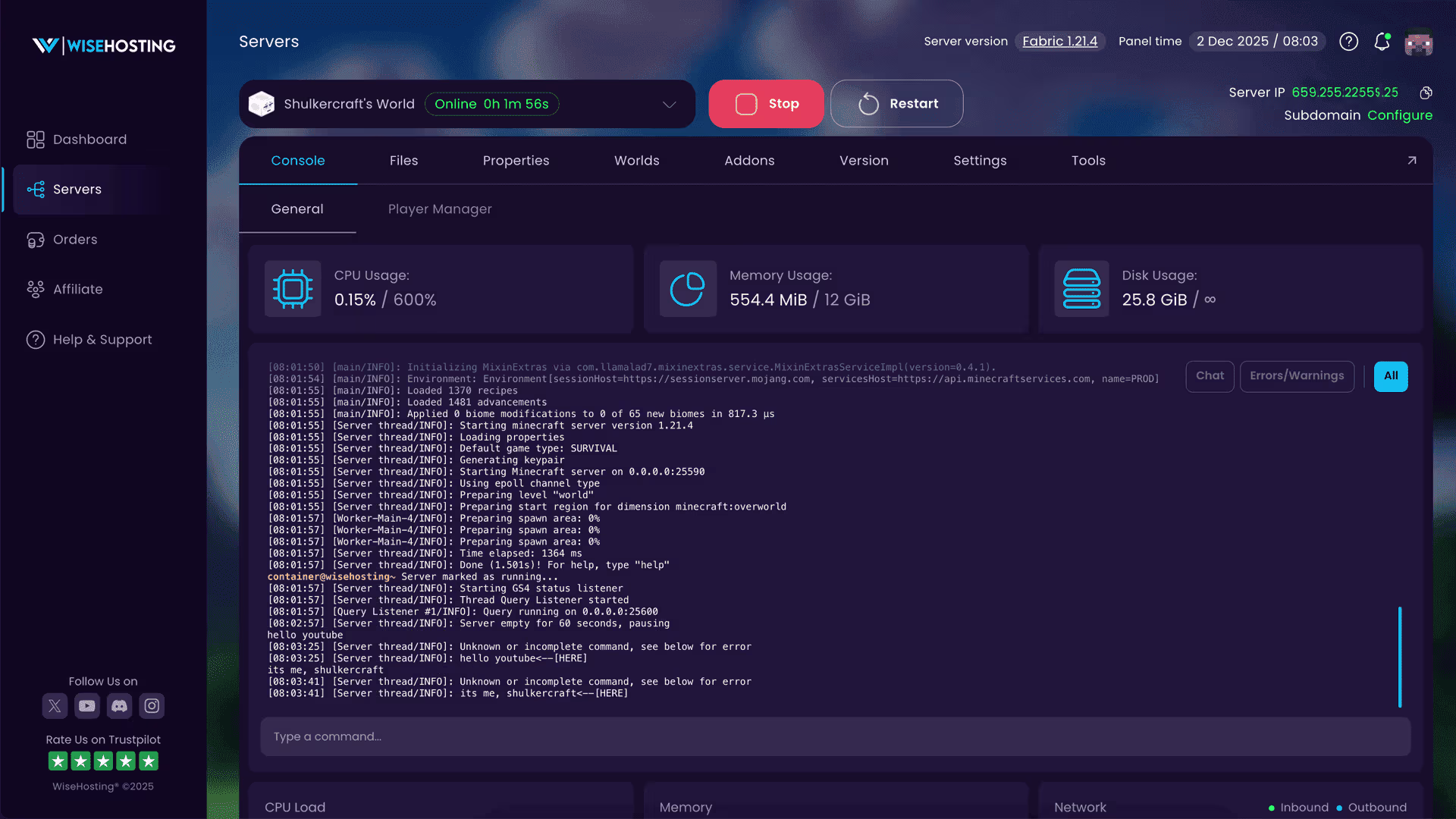Click Configure subdomain link
The image size is (1456, 819).
(x=1401, y=115)
